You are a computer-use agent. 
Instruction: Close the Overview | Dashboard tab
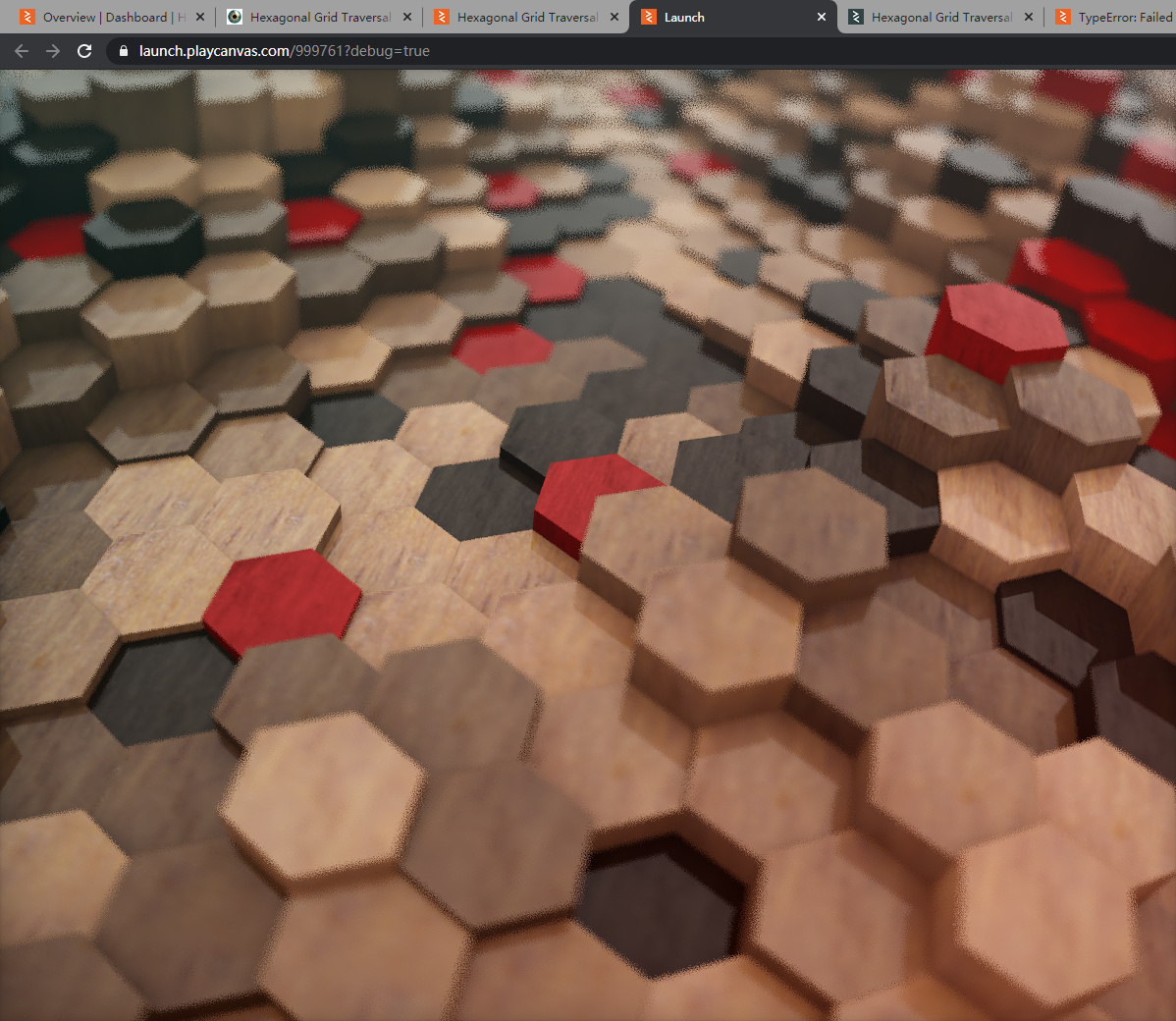click(x=200, y=17)
